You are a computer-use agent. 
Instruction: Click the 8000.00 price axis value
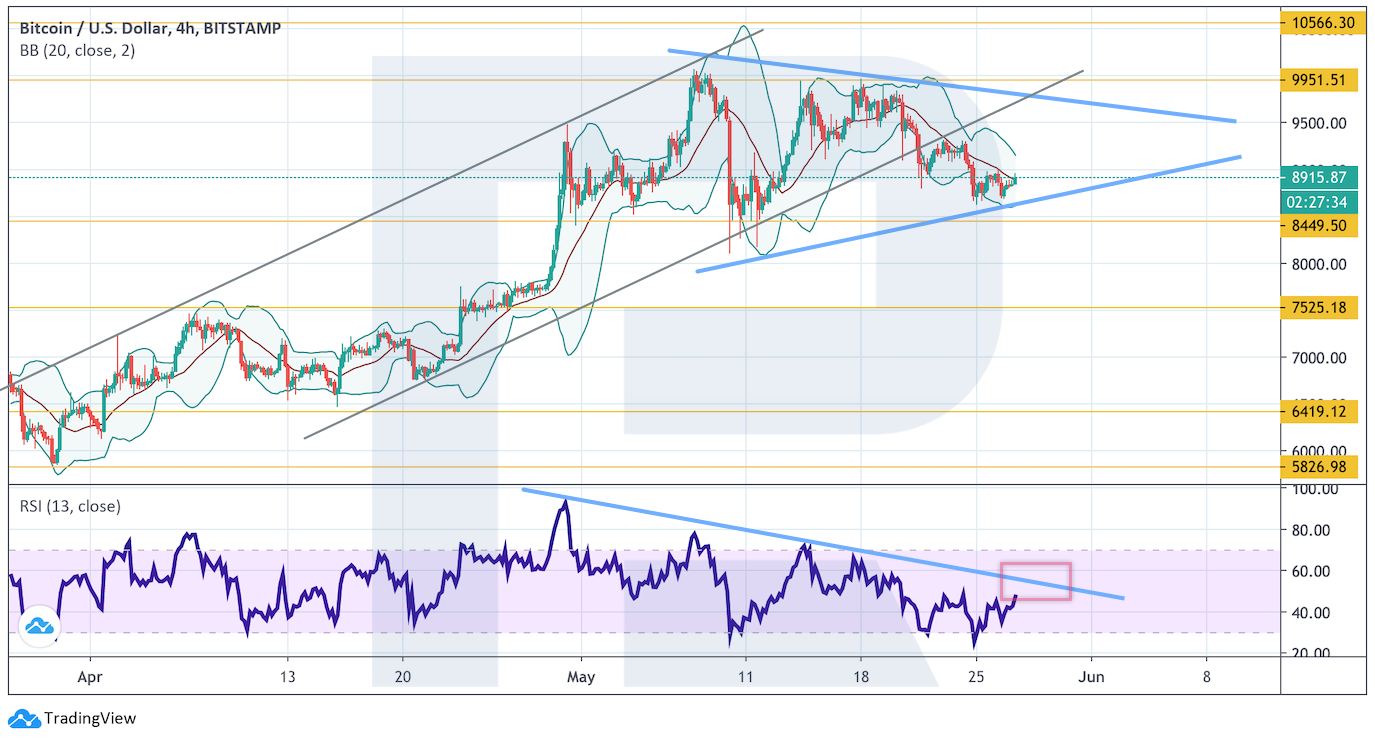(1317, 264)
